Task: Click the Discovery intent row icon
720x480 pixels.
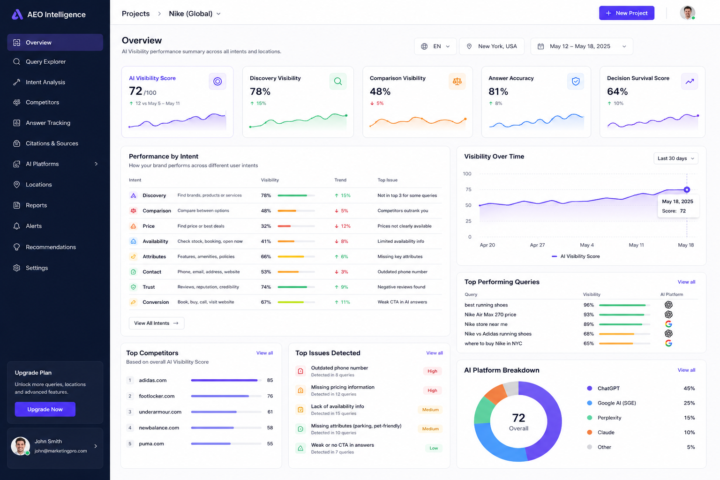Action: [x=133, y=196]
